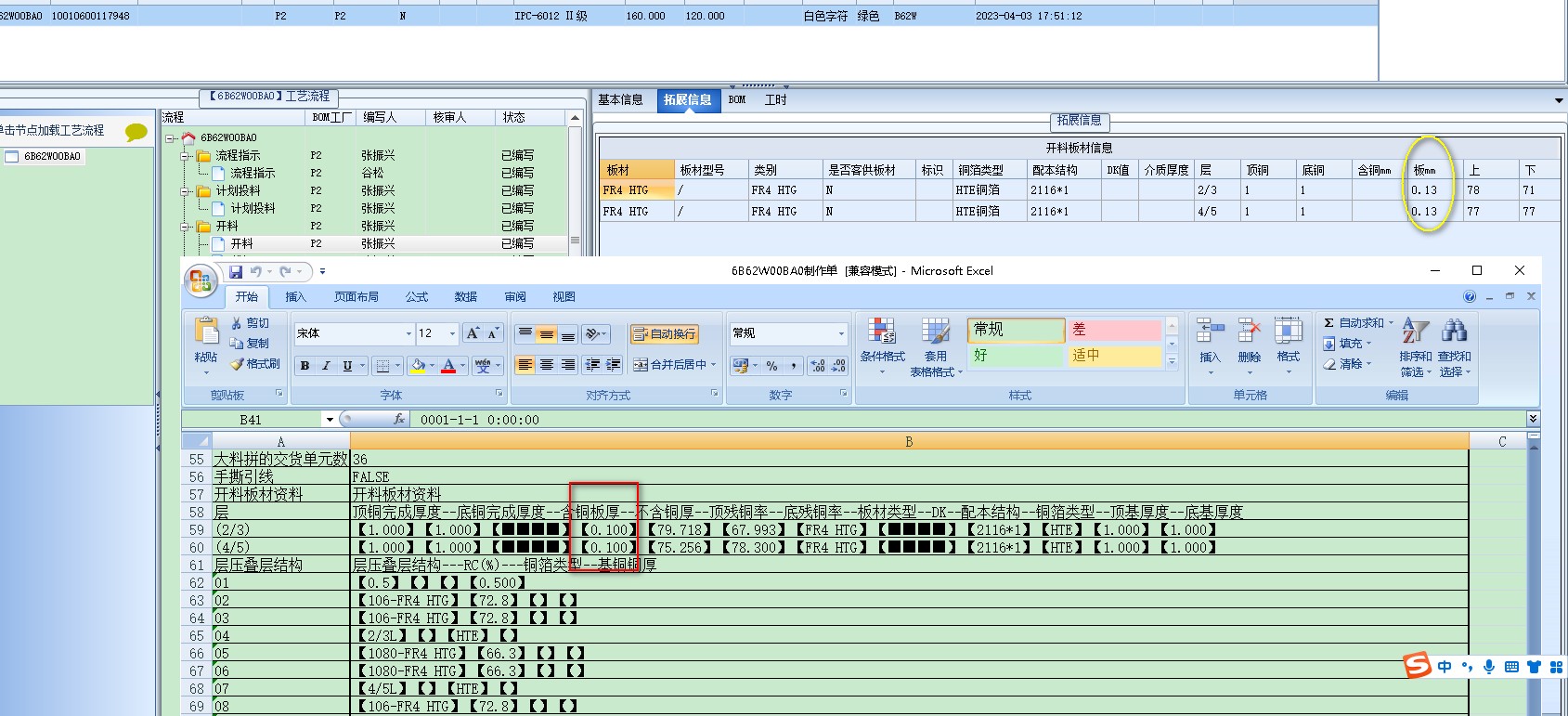
Task: Toggle center text alignment
Action: click(x=547, y=365)
